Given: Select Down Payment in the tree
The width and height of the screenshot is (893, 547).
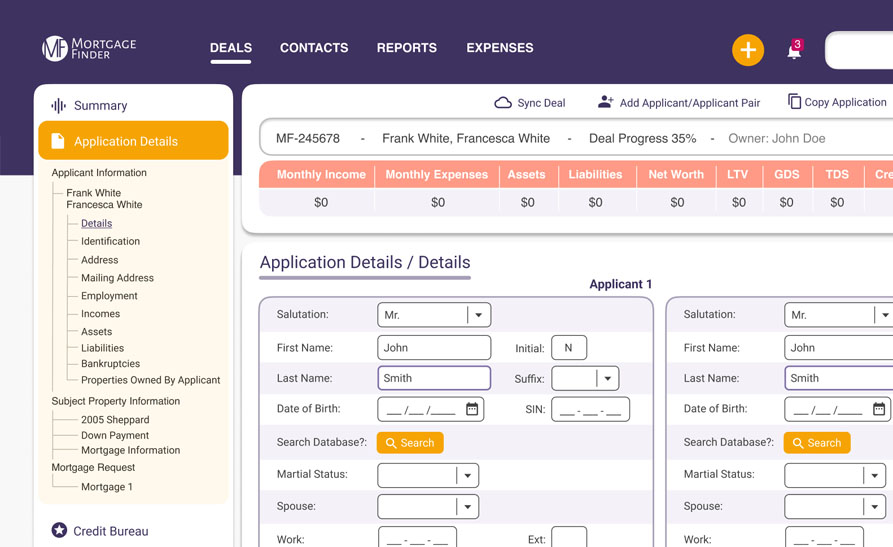Looking at the screenshot, I should (115, 435).
